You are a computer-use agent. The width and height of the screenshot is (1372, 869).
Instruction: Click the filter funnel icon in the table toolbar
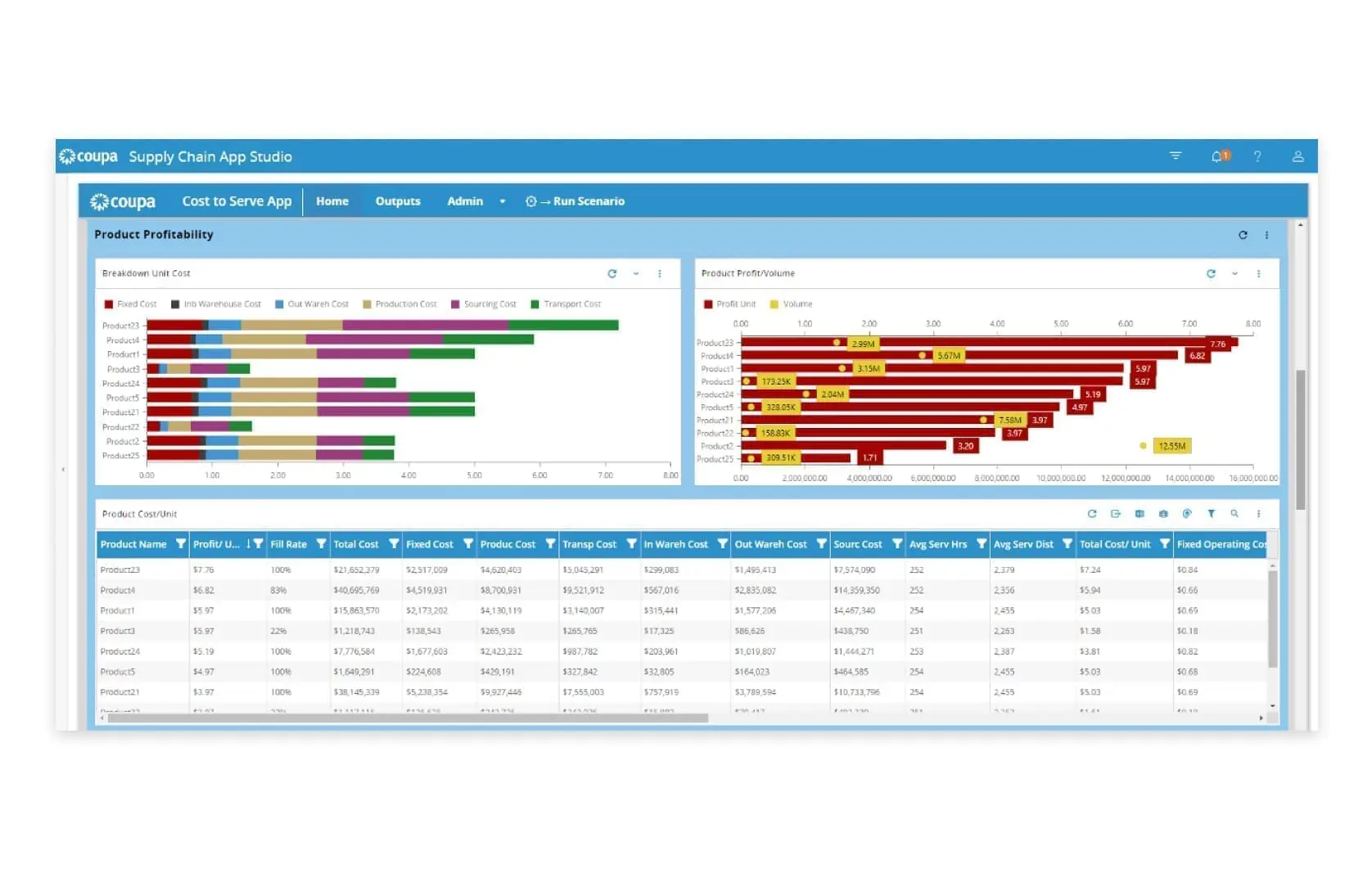(x=1211, y=514)
